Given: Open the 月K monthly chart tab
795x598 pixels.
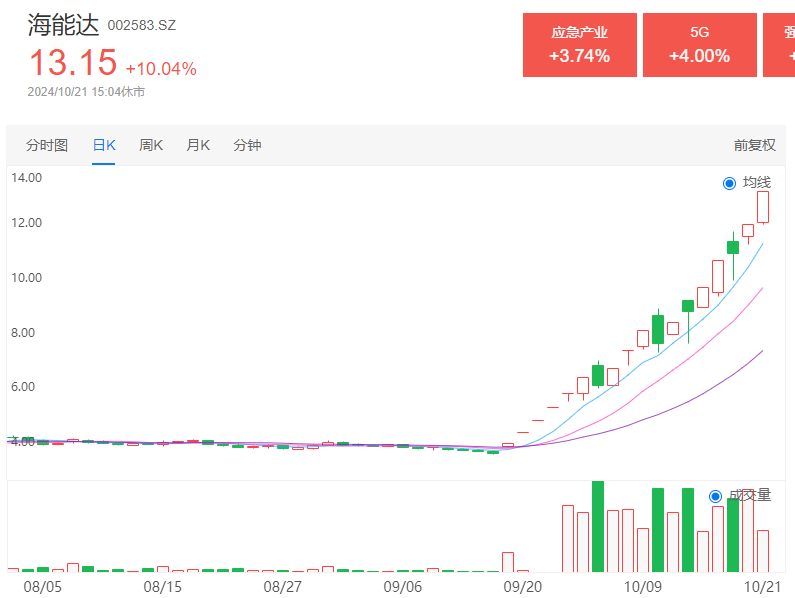Looking at the screenshot, I should [x=198, y=145].
